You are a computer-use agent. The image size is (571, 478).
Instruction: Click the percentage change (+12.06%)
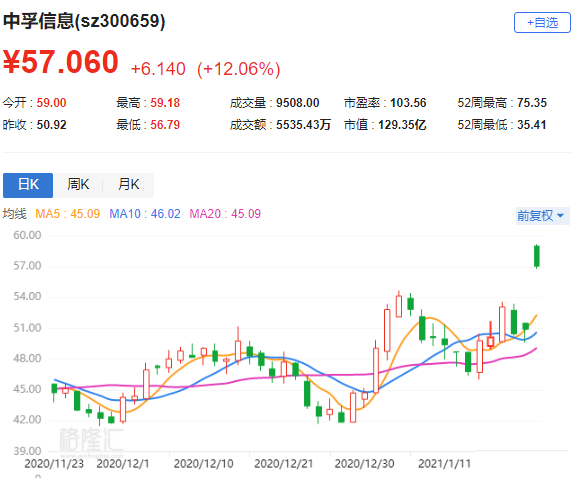click(239, 69)
